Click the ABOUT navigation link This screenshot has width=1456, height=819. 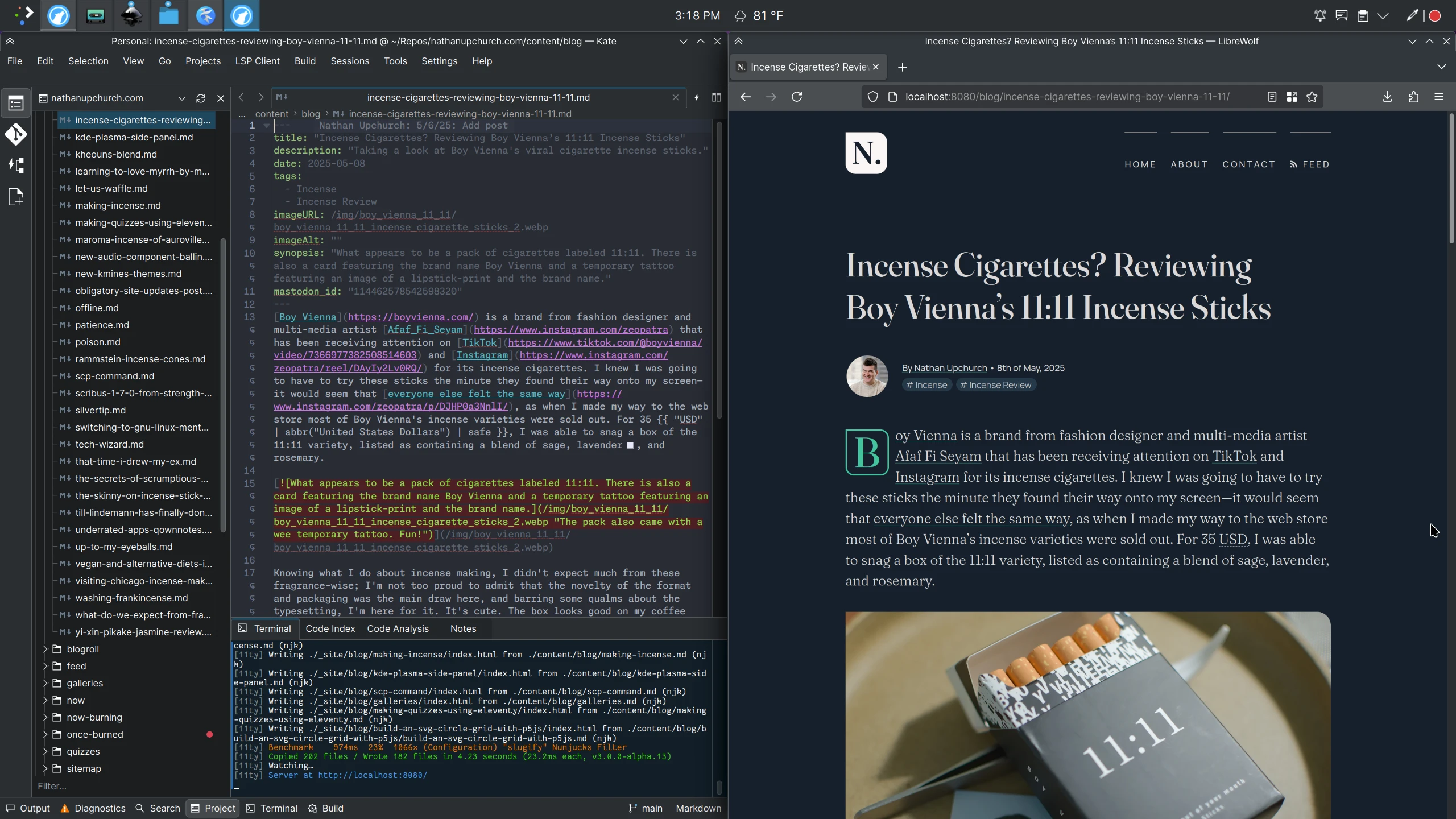[1189, 164]
